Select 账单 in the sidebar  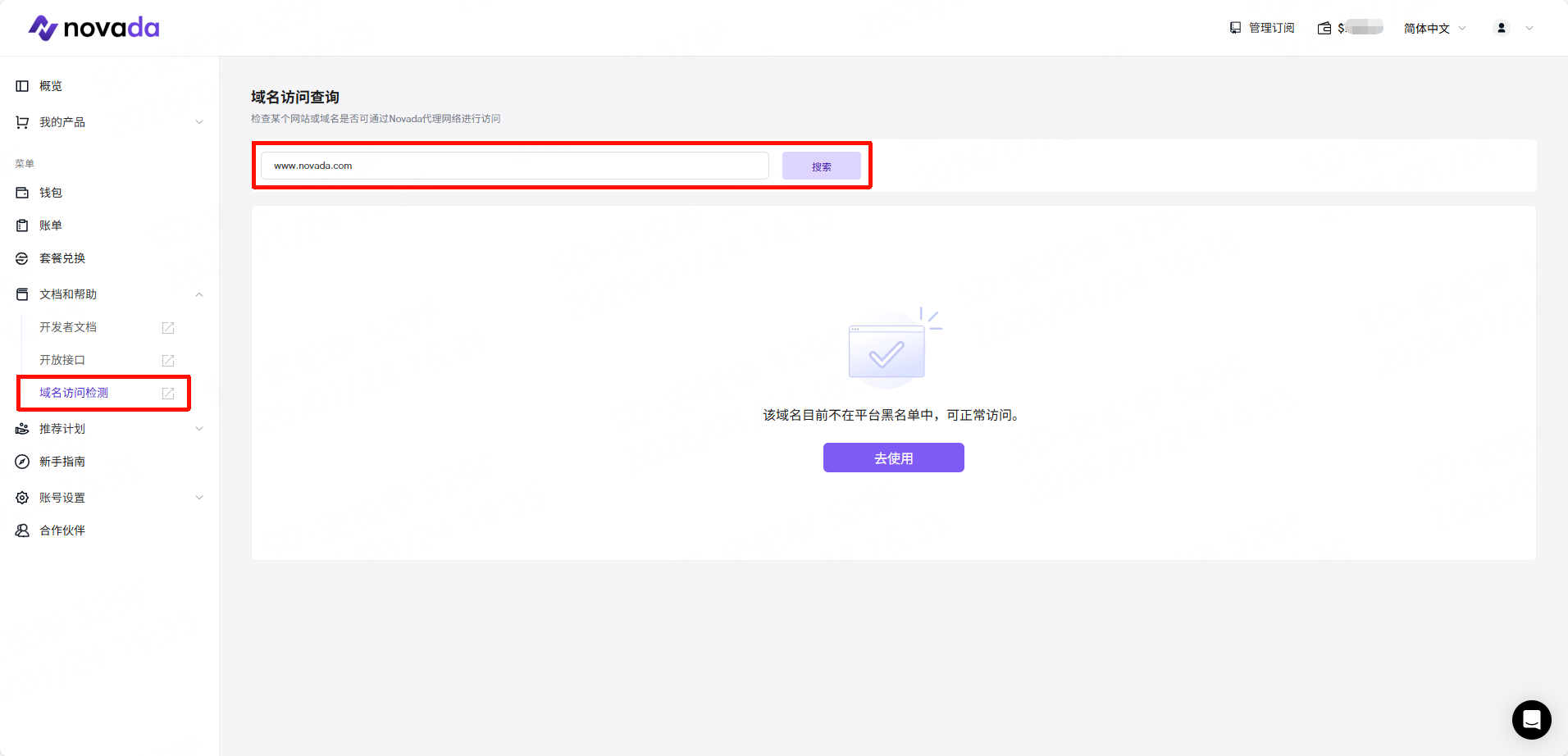coord(51,225)
